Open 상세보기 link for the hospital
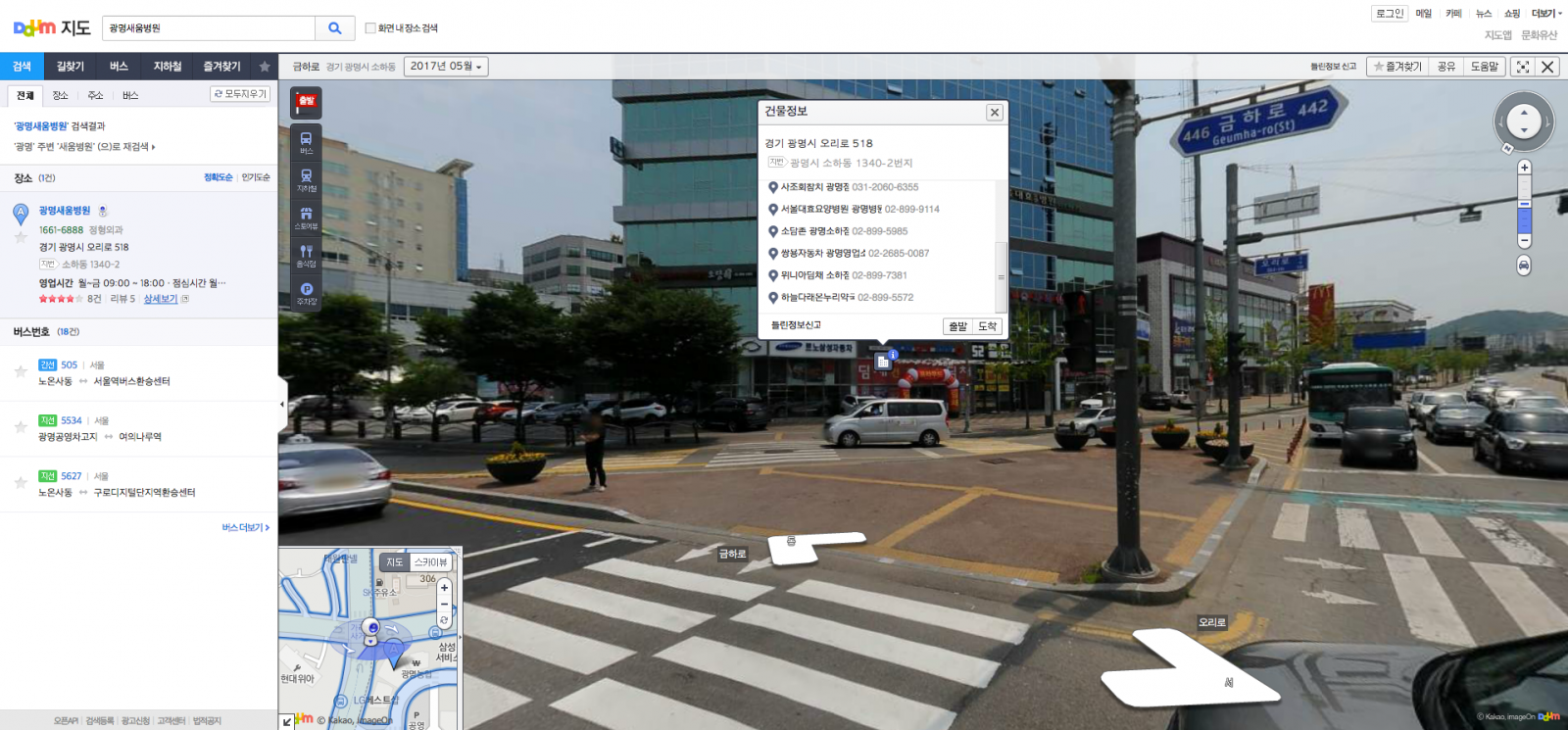 [161, 299]
